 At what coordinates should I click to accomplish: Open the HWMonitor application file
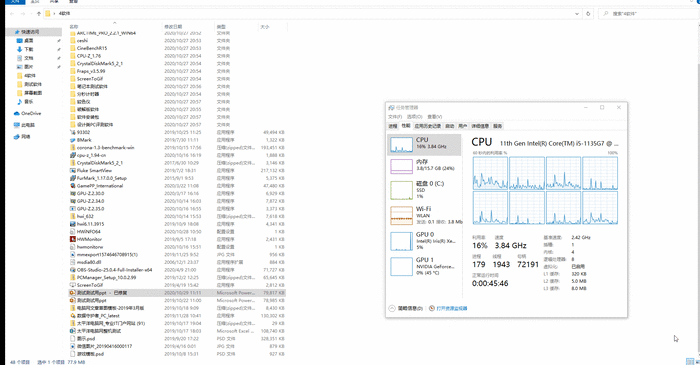89,239
